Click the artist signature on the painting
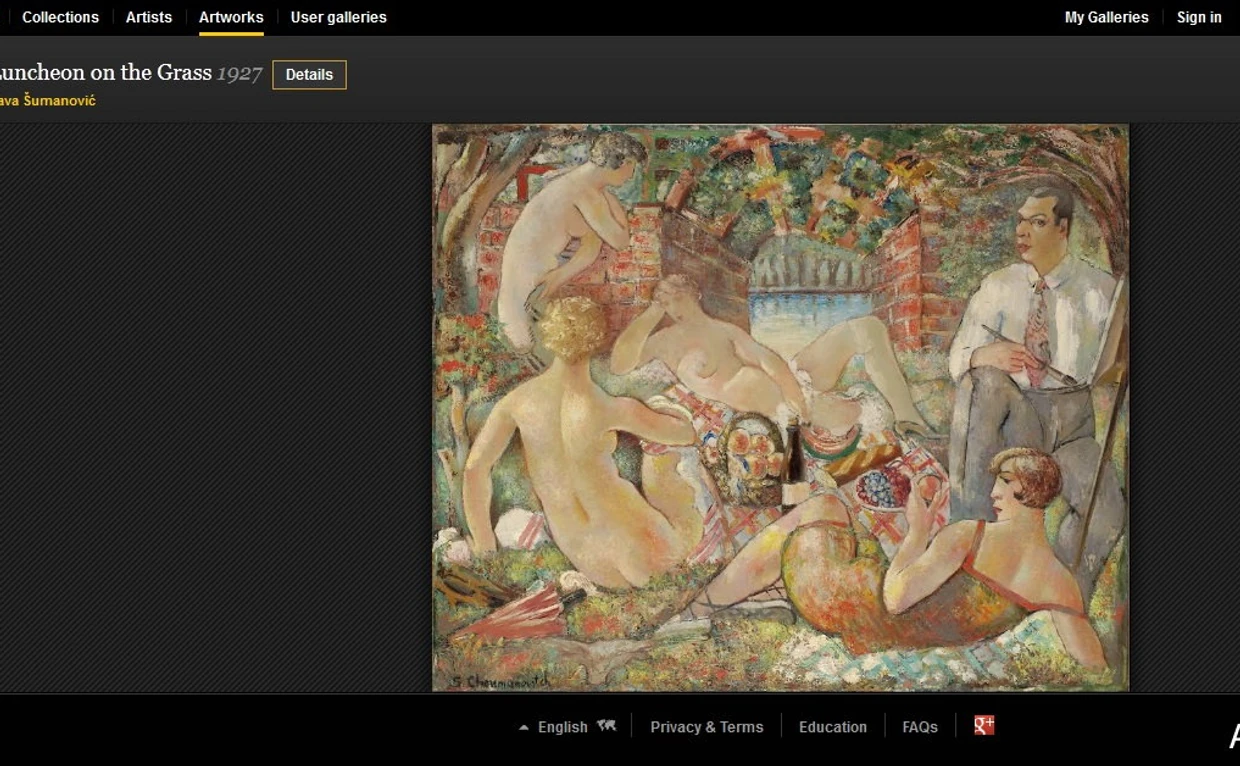1240x766 pixels. coord(500,681)
